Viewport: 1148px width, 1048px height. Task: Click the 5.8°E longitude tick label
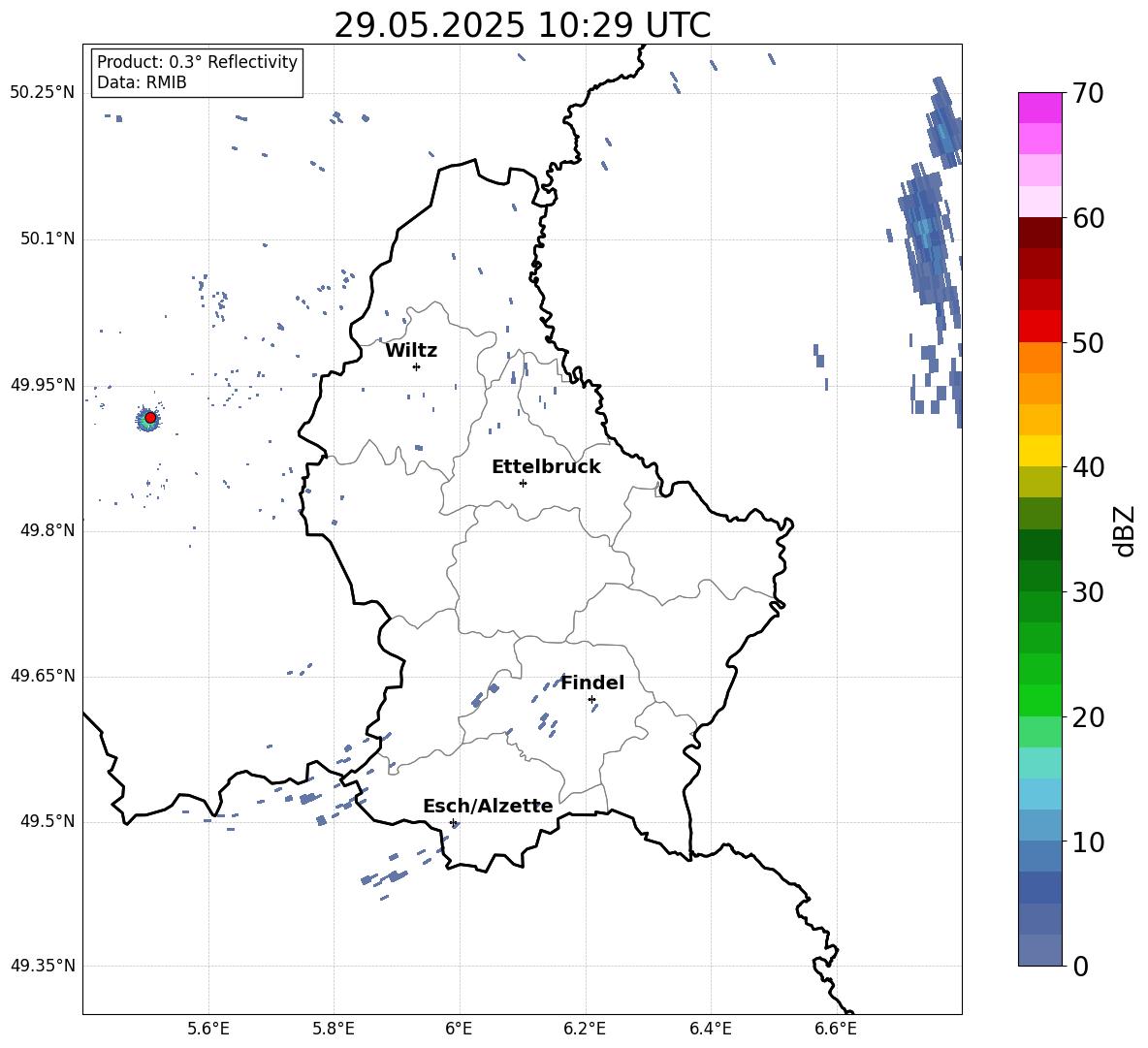click(334, 1030)
